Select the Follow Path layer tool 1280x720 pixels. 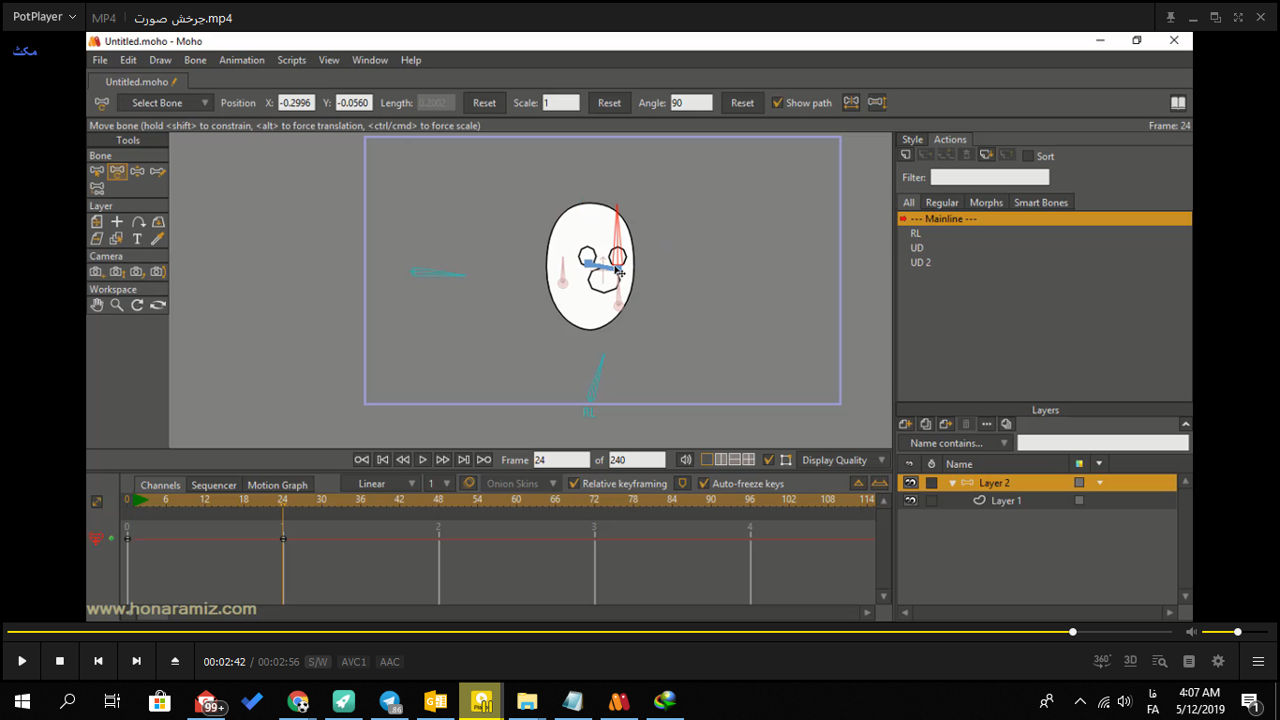pyautogui.click(x=137, y=222)
